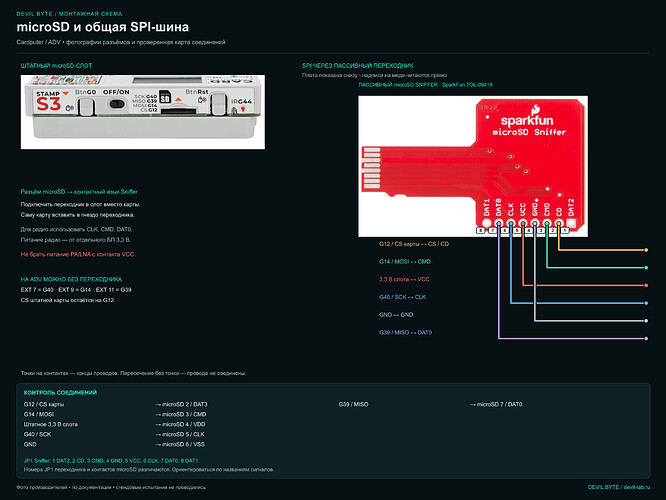Click the footer disclaimer "Фото производителей"

(111, 487)
